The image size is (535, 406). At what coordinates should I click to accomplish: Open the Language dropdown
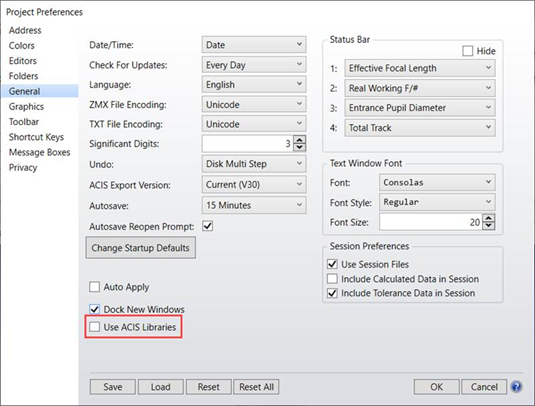pos(254,85)
